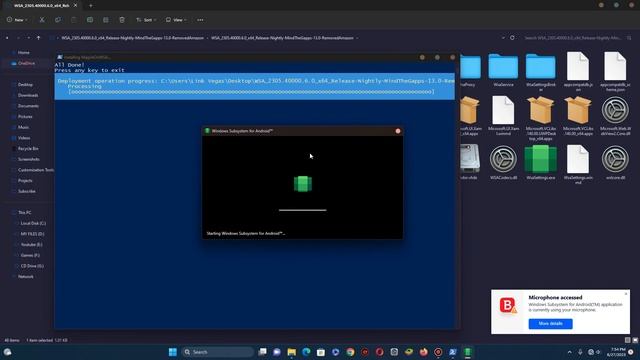
Task: Open OneDrive in navigation pane
Action: coord(27,63)
